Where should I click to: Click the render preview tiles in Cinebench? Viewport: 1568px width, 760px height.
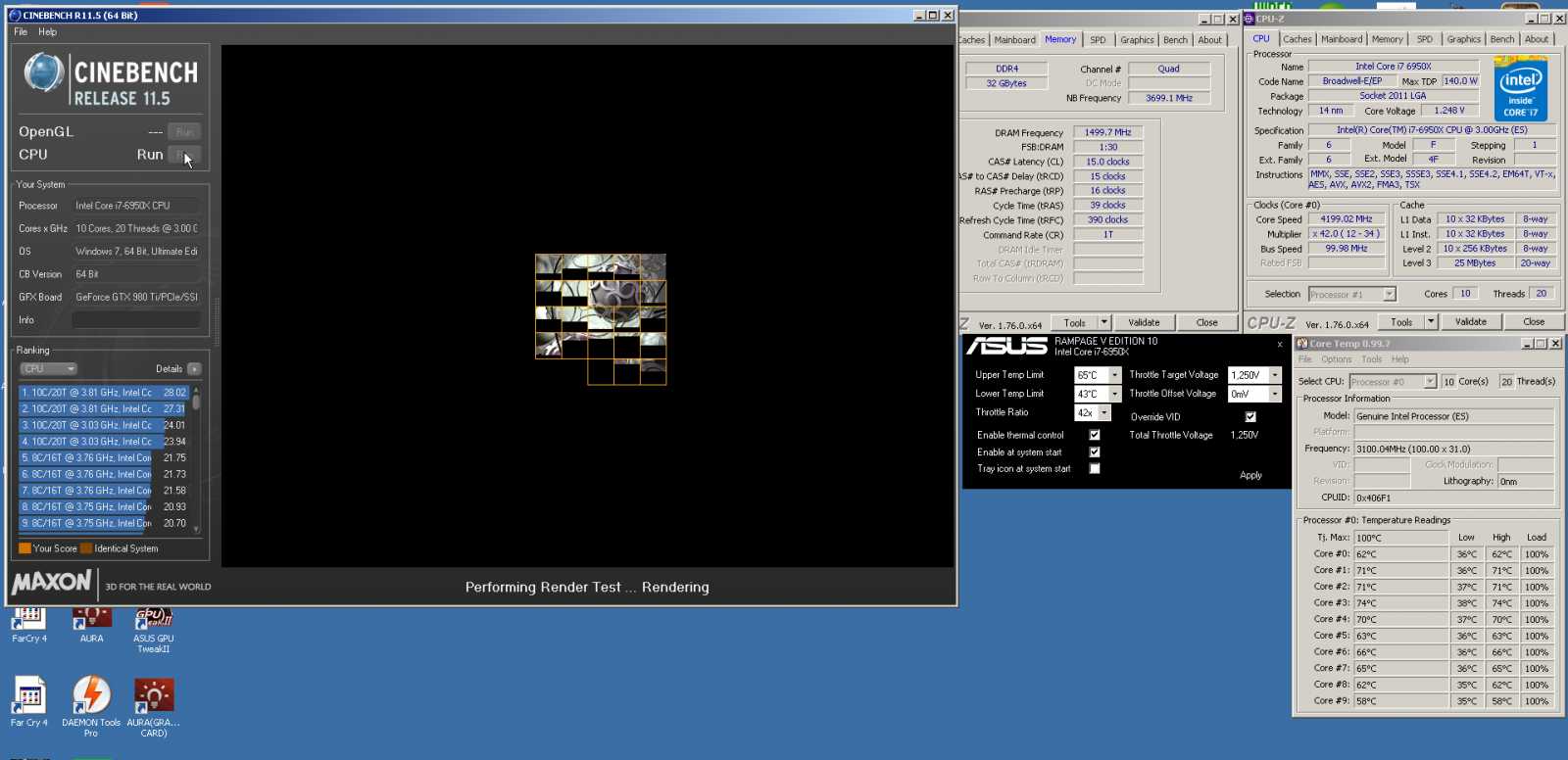click(601, 319)
